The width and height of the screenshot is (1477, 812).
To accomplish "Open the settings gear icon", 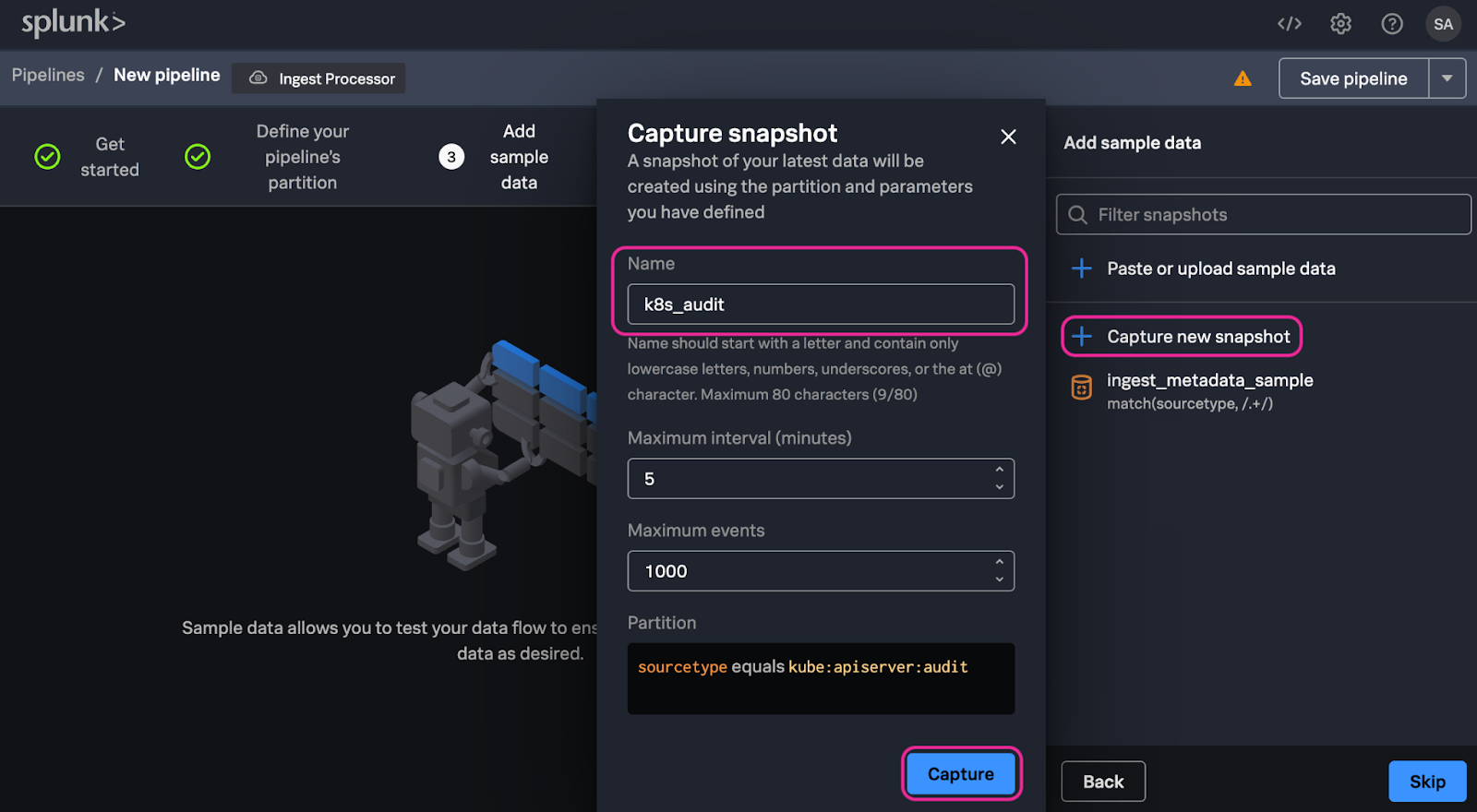I will point(1340,24).
